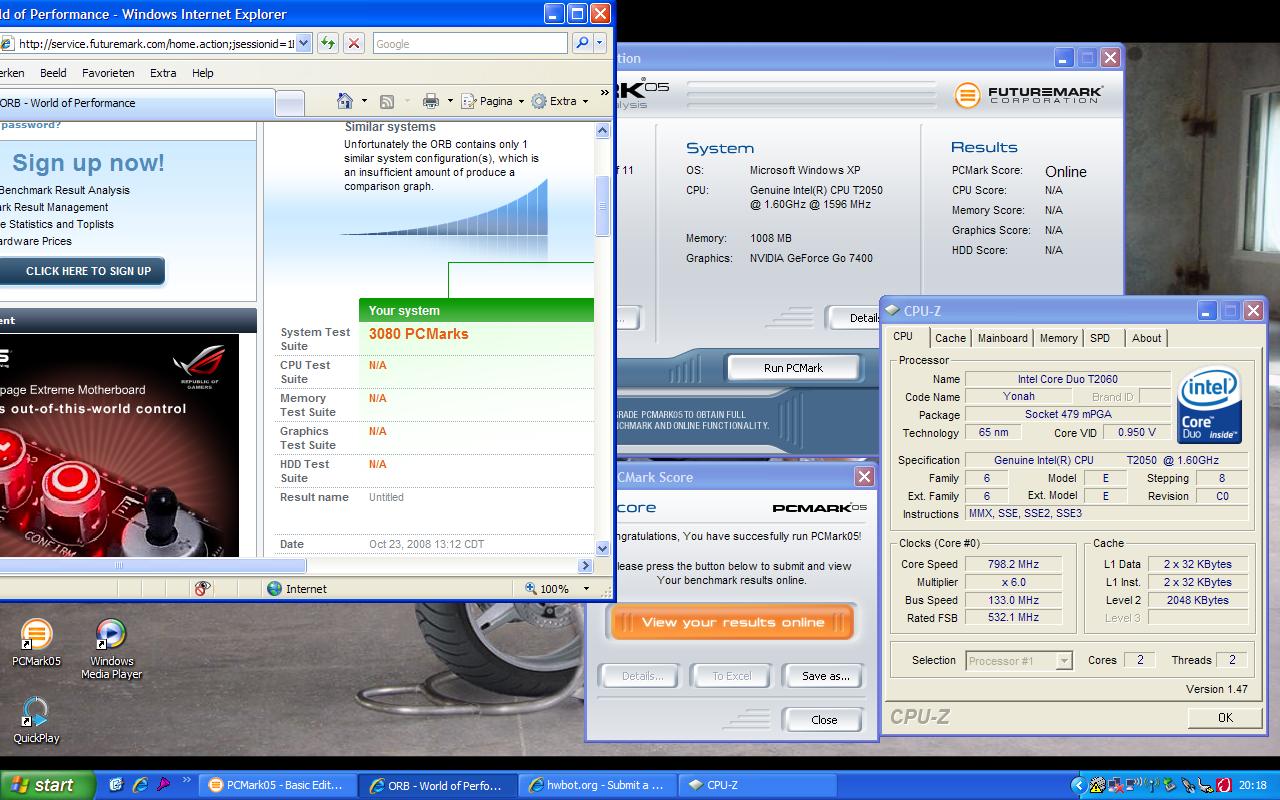This screenshot has height=800, width=1280.
Task: Switch to the Mainboard tab in CPU-Z
Action: (x=1002, y=338)
